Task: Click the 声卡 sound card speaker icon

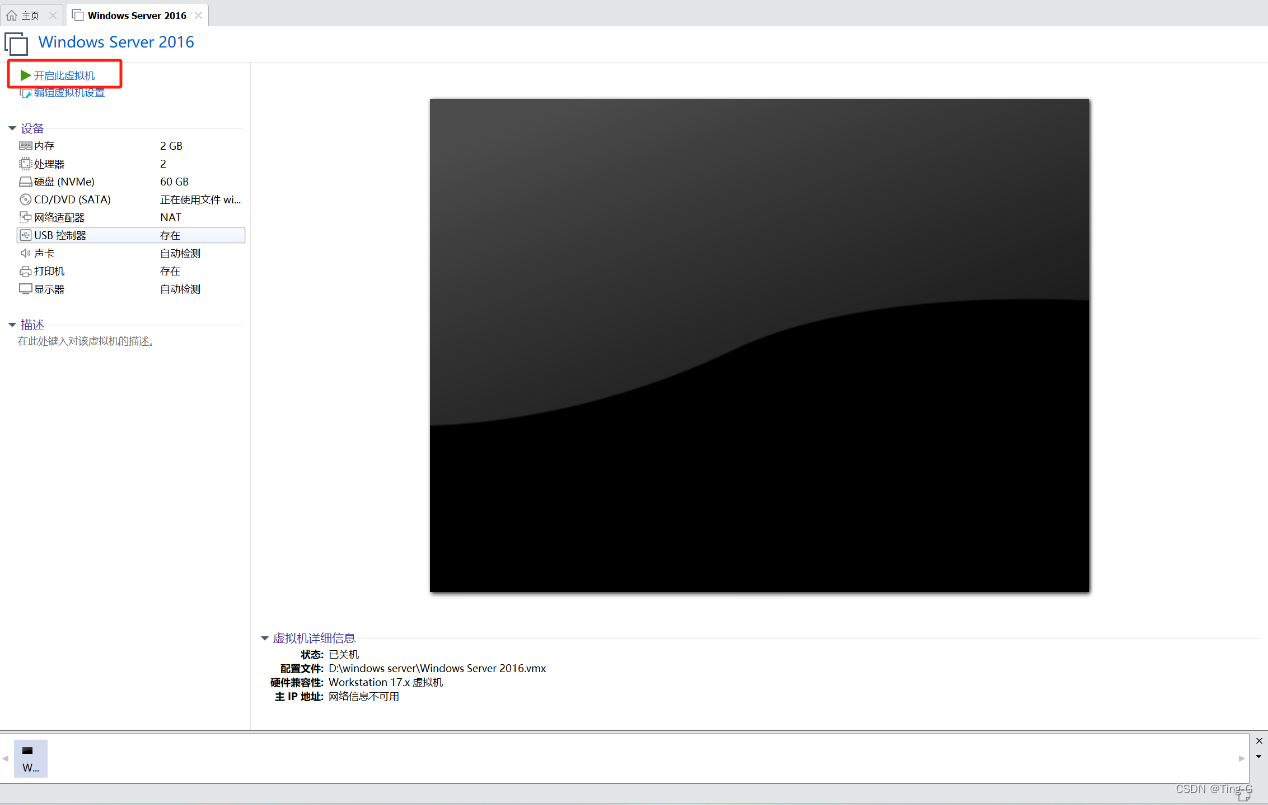Action: pyautogui.click(x=26, y=253)
